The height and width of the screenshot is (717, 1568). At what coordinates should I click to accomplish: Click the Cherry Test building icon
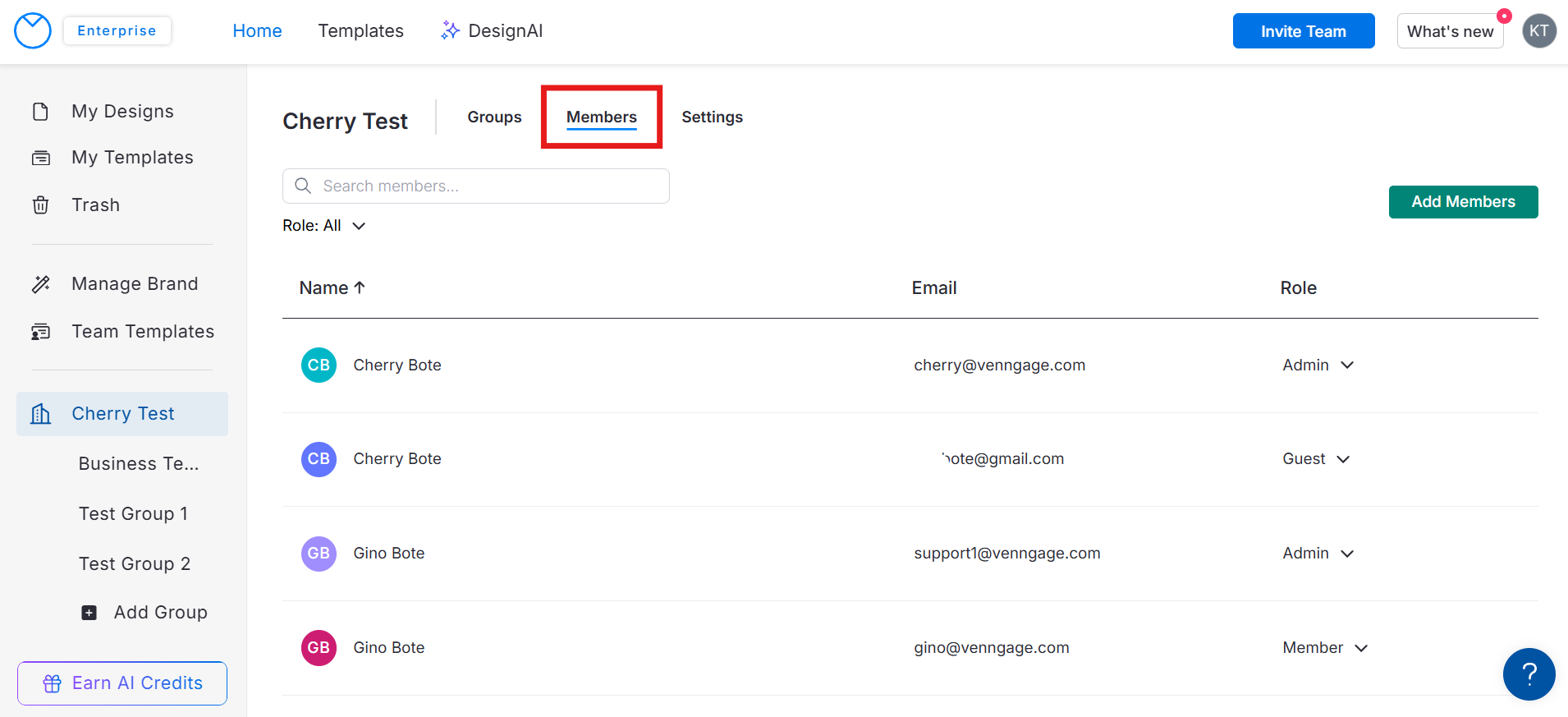(x=41, y=414)
